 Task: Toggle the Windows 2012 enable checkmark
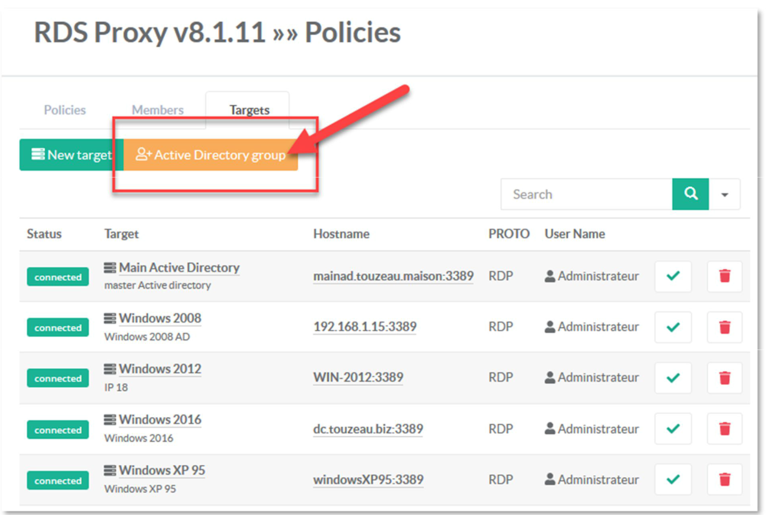click(x=672, y=378)
